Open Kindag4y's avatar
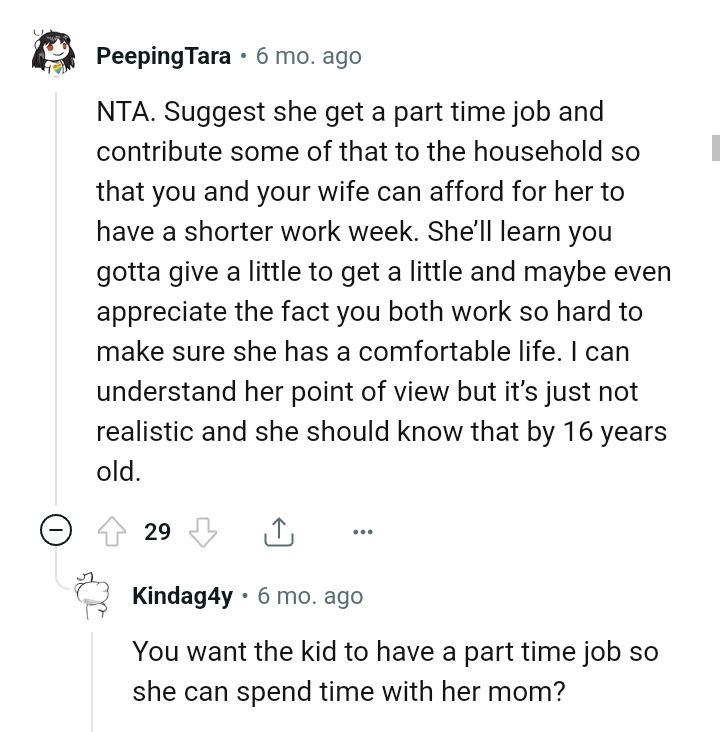720x732 pixels. pyautogui.click(x=93, y=596)
